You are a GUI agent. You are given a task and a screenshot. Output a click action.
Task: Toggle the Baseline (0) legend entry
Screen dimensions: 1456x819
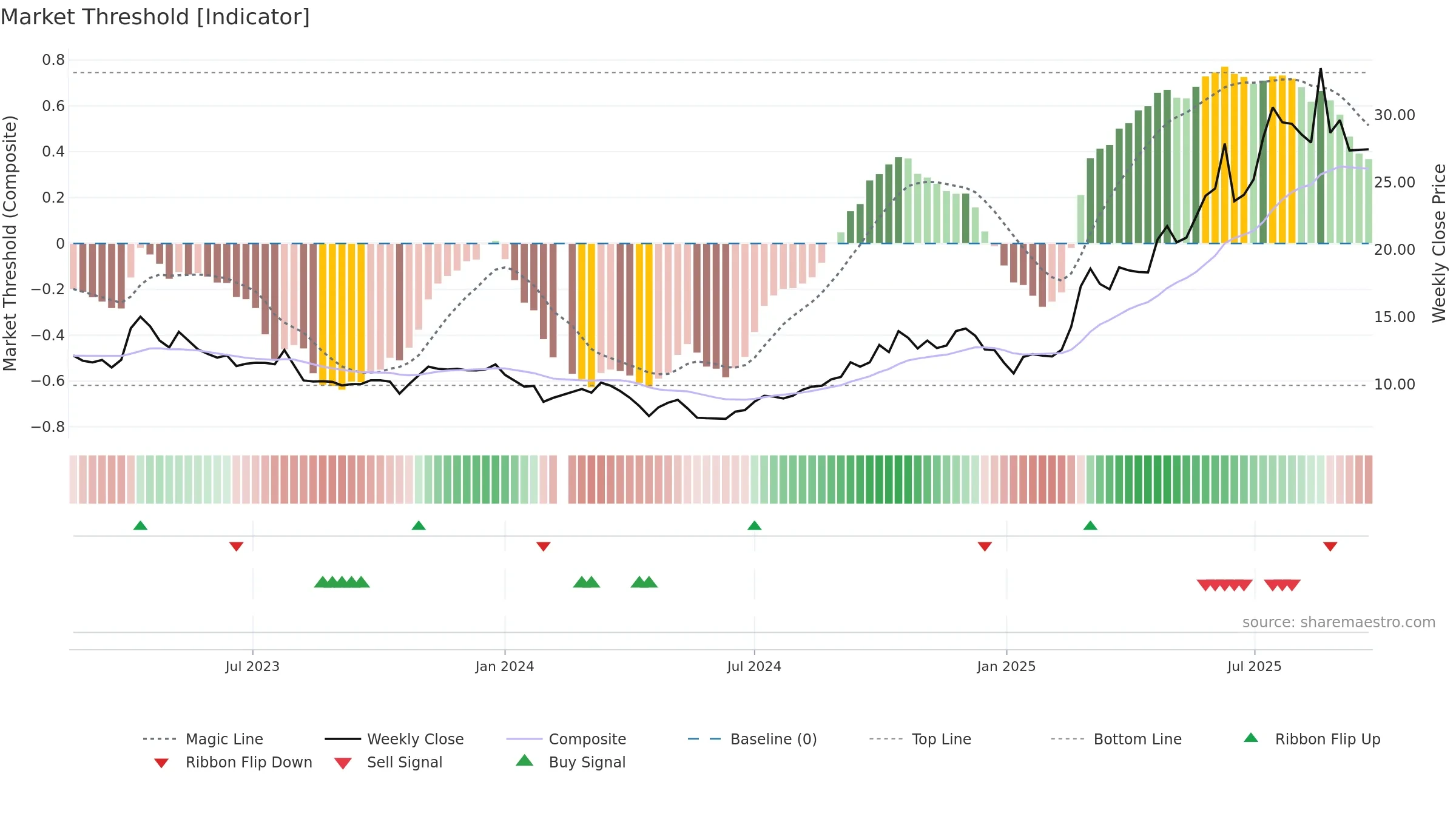[x=752, y=739]
